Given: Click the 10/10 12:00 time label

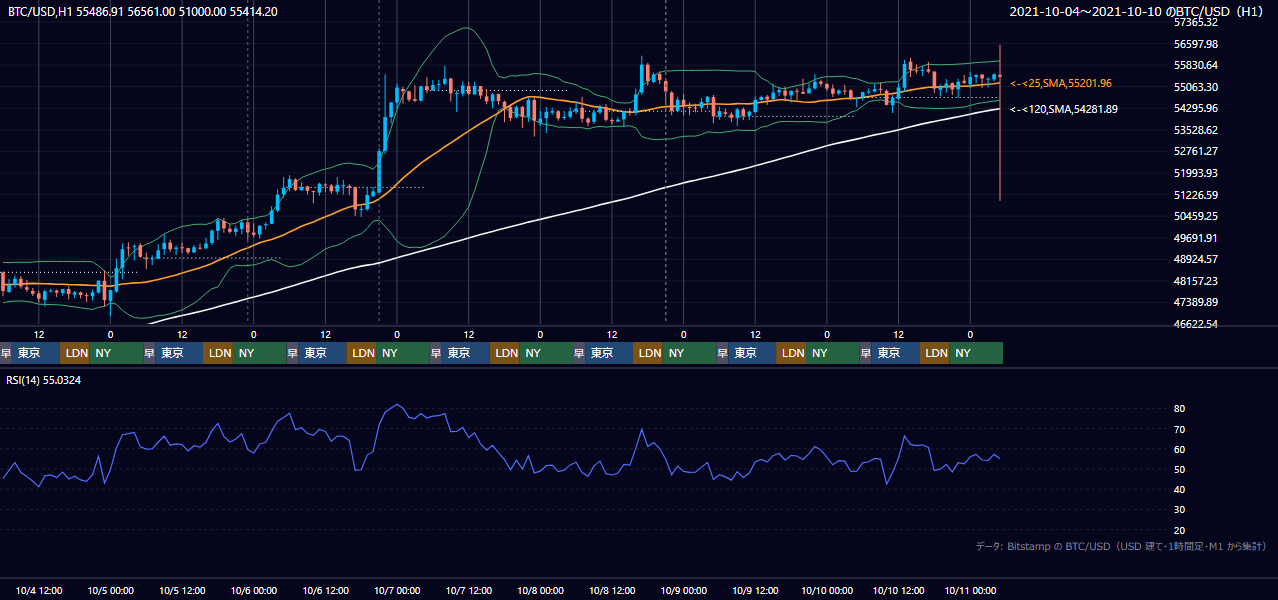Looking at the screenshot, I should coord(899,591).
